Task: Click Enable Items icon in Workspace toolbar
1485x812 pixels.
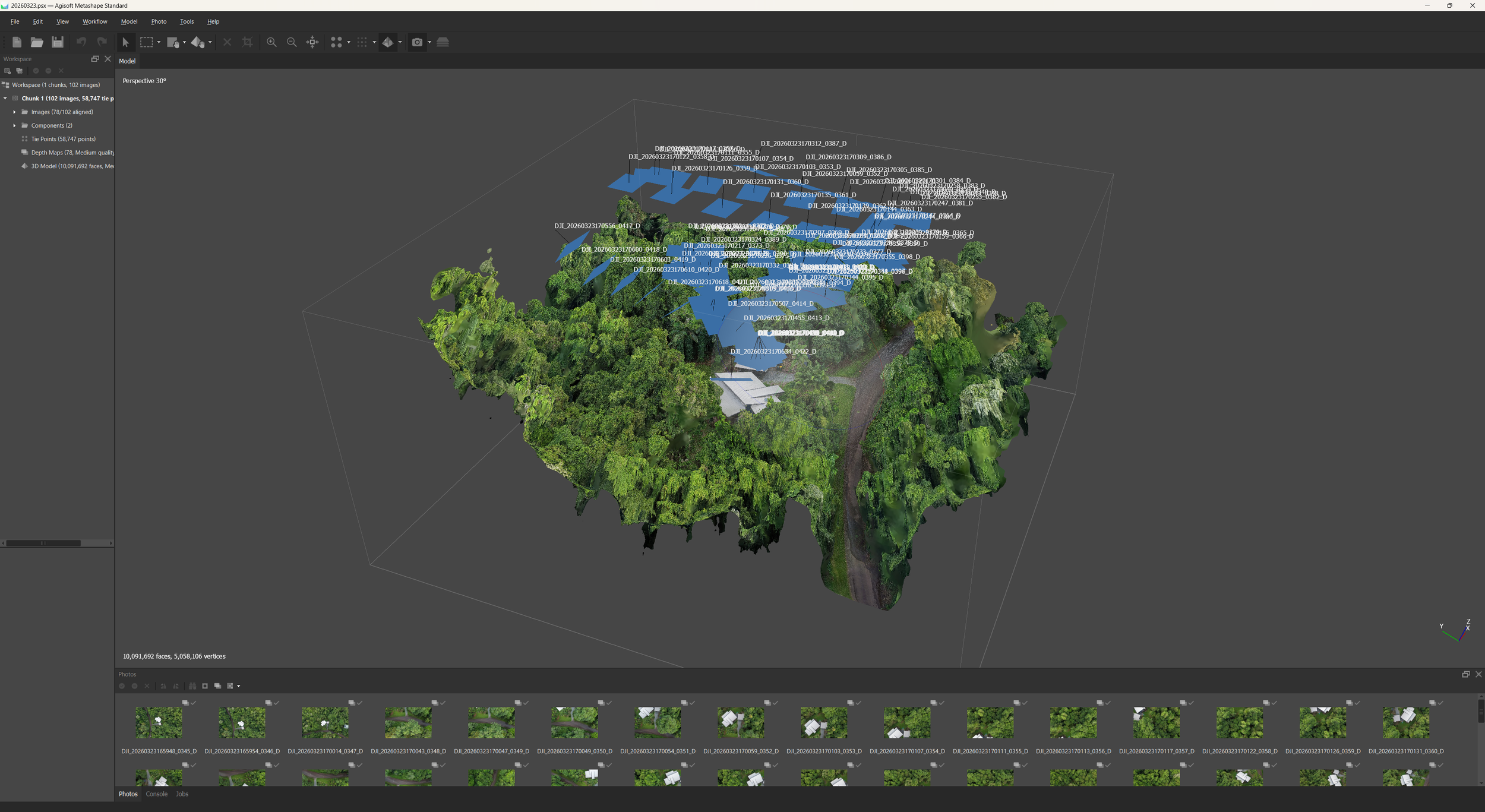Action: pos(36,71)
